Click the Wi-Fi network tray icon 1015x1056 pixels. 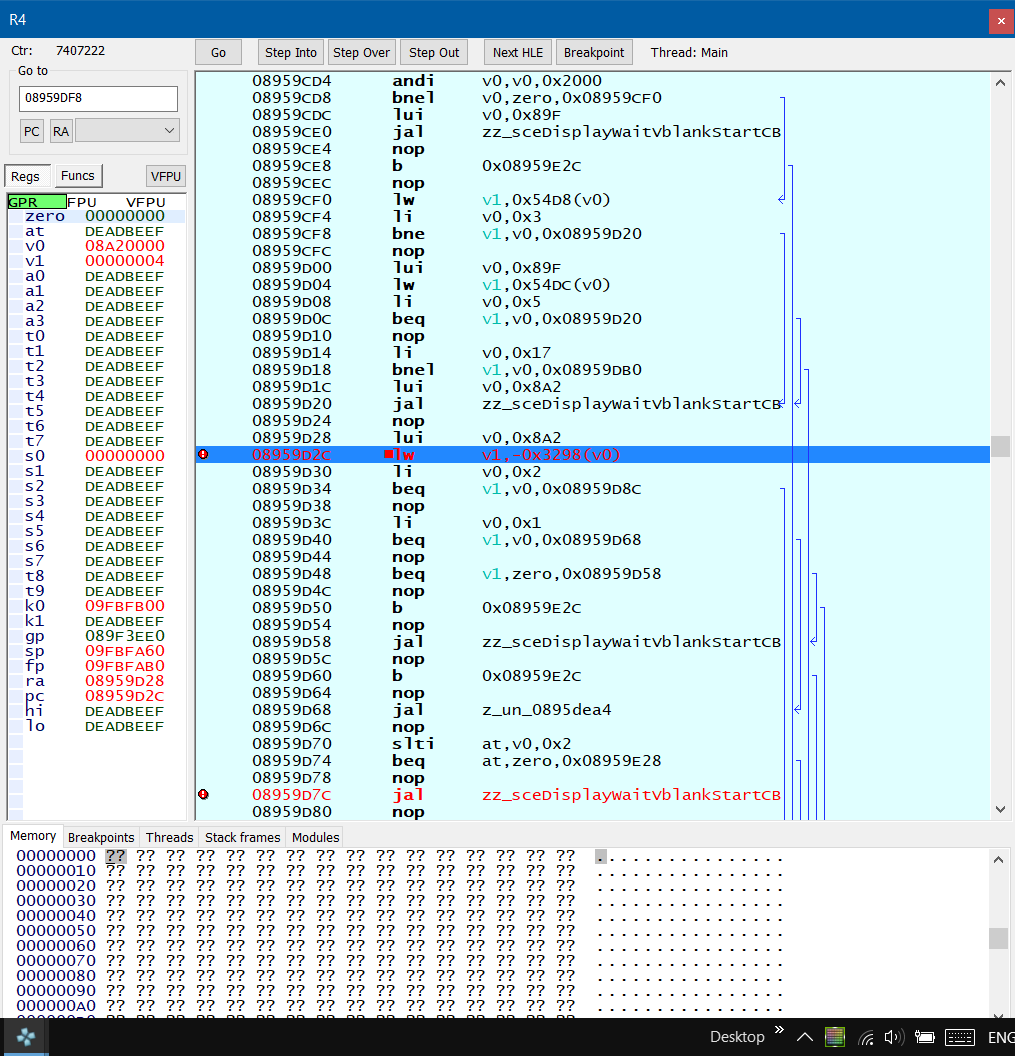[865, 1037]
